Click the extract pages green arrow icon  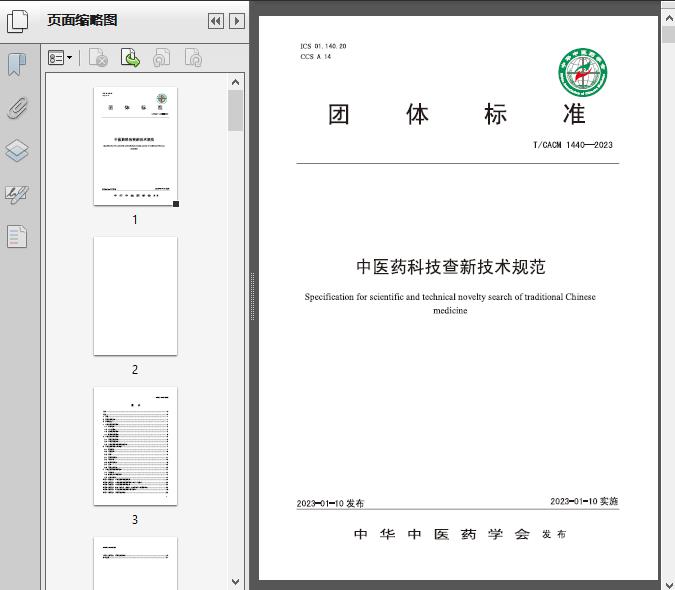pyautogui.click(x=130, y=58)
